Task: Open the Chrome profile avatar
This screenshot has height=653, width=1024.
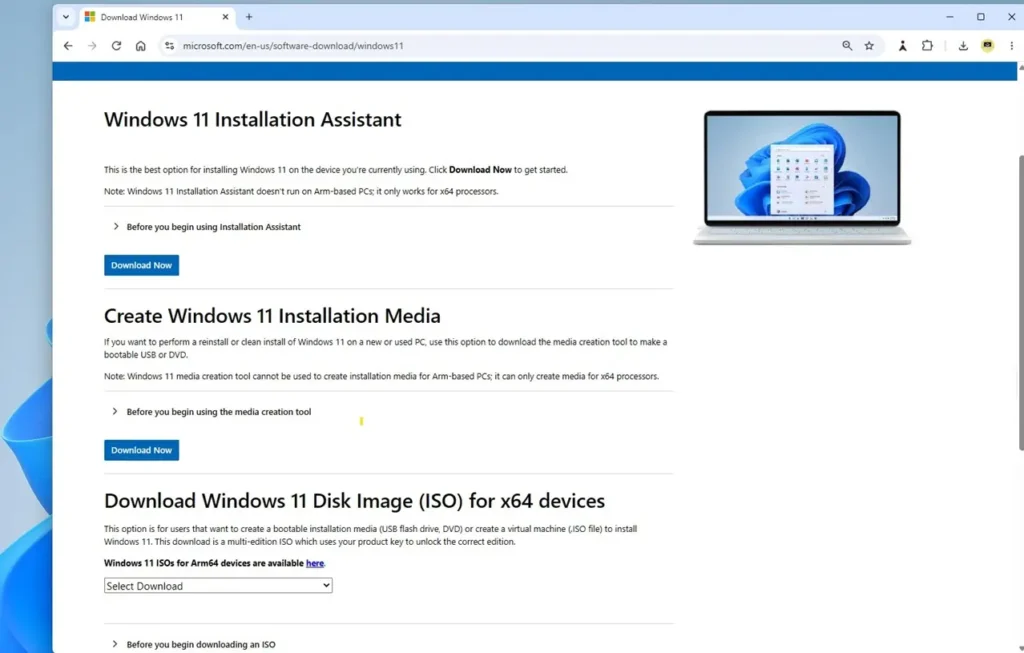Action: tap(987, 46)
